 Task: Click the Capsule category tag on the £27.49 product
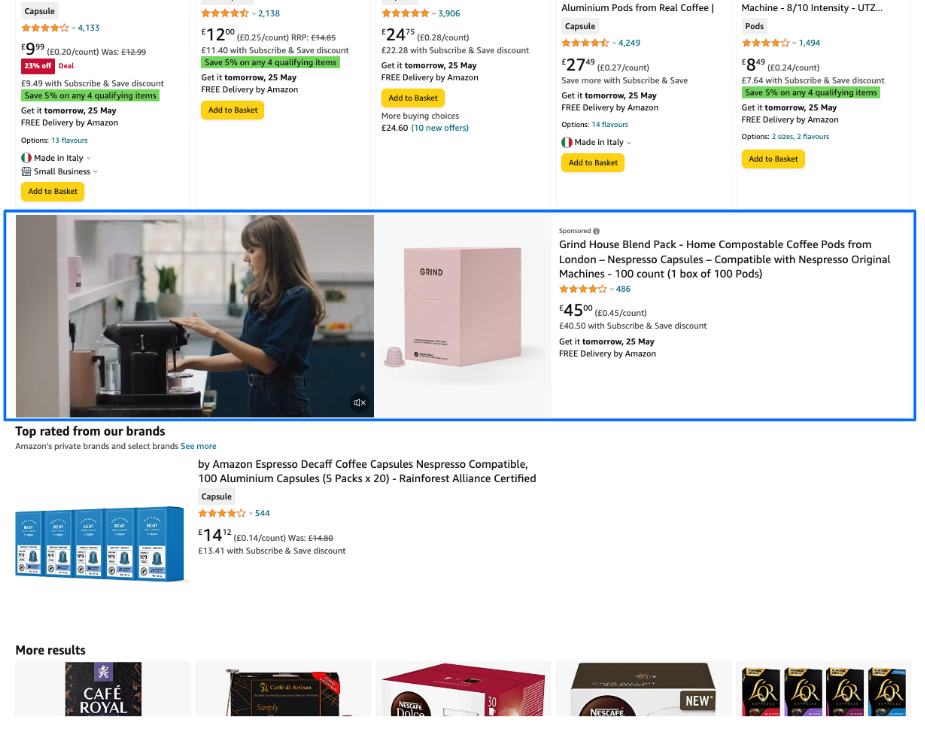(x=581, y=26)
